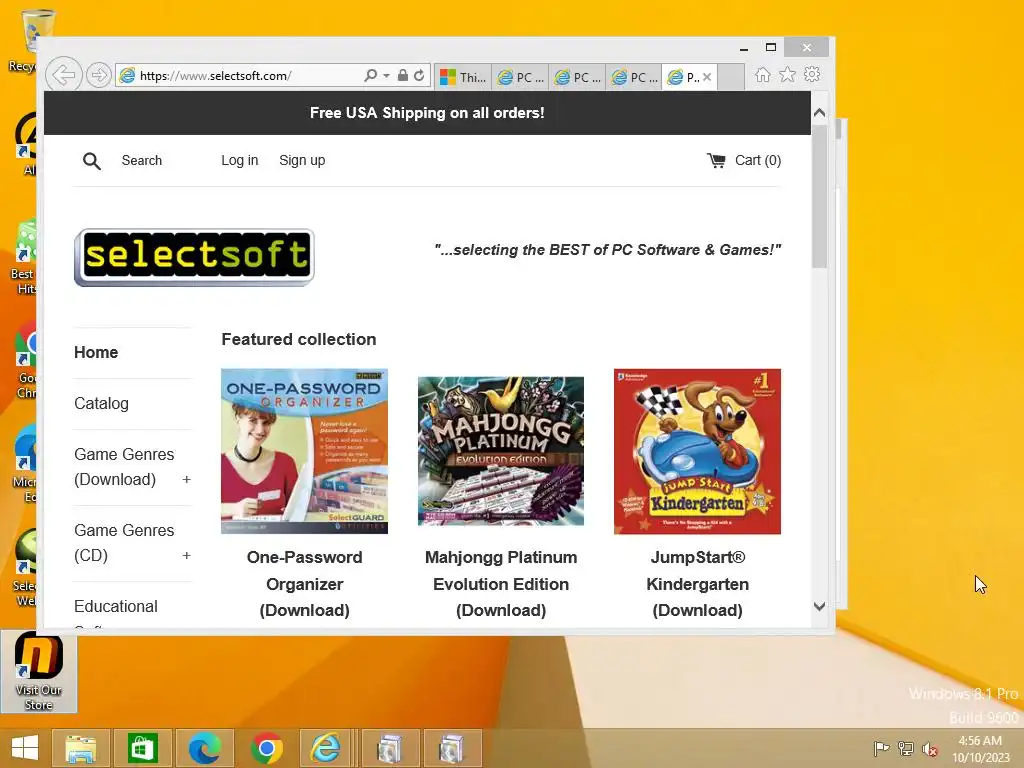Open Mahjongg Platinum Evolution Edition title link

tap(501, 584)
